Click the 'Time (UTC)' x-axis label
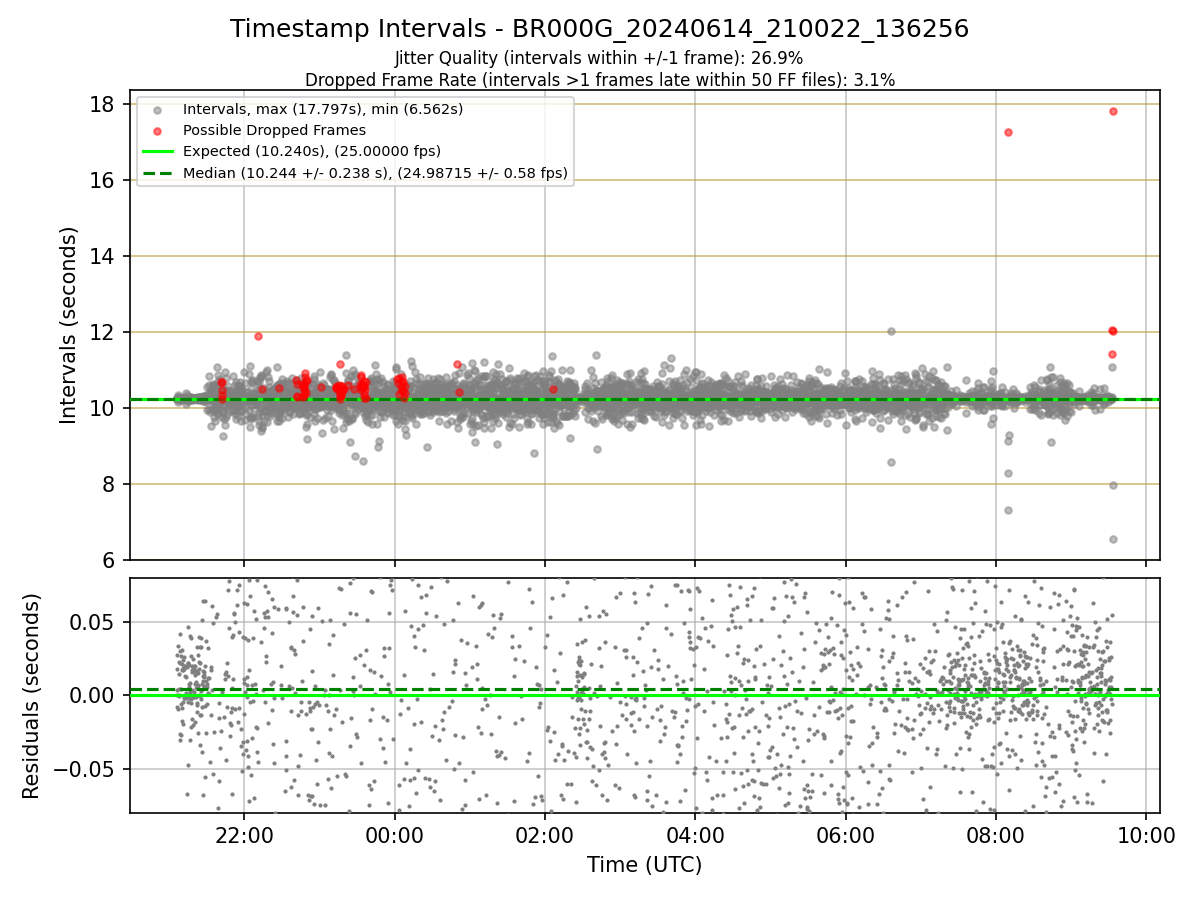The image size is (1200, 900). pyautogui.click(x=644, y=864)
